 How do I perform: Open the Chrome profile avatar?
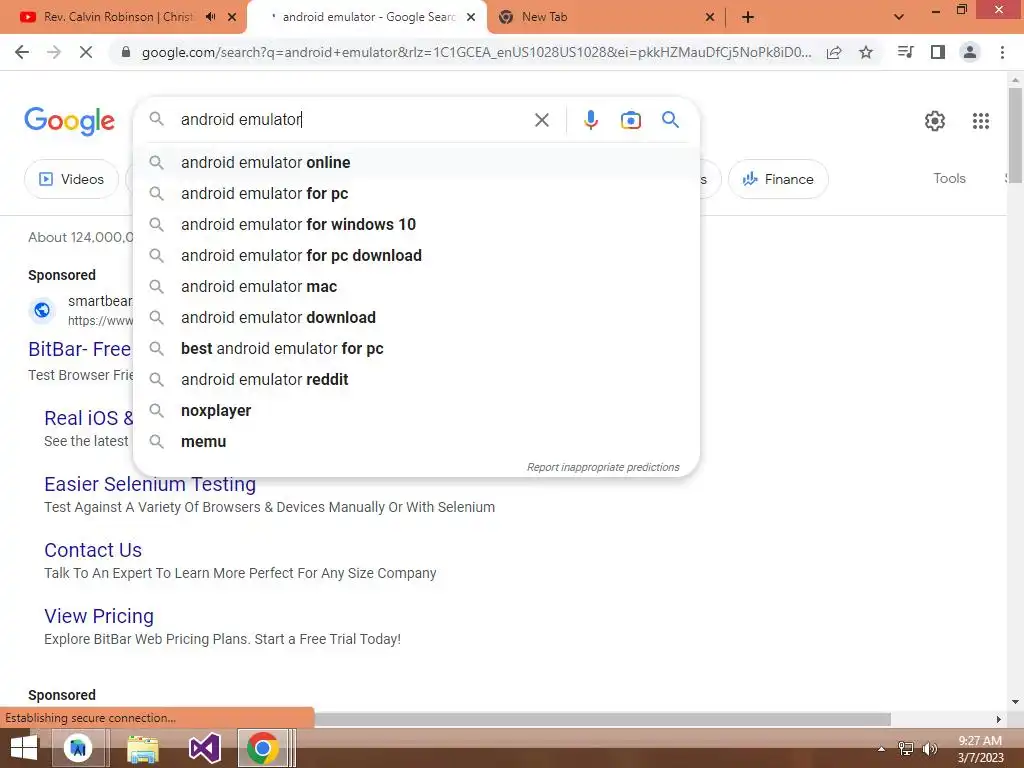pos(970,52)
